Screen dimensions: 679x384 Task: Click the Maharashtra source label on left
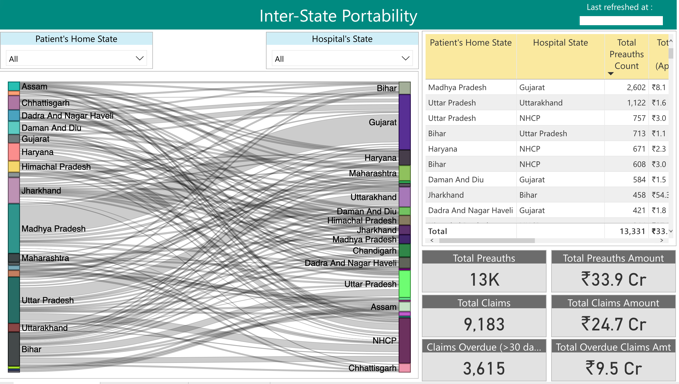[x=45, y=258]
